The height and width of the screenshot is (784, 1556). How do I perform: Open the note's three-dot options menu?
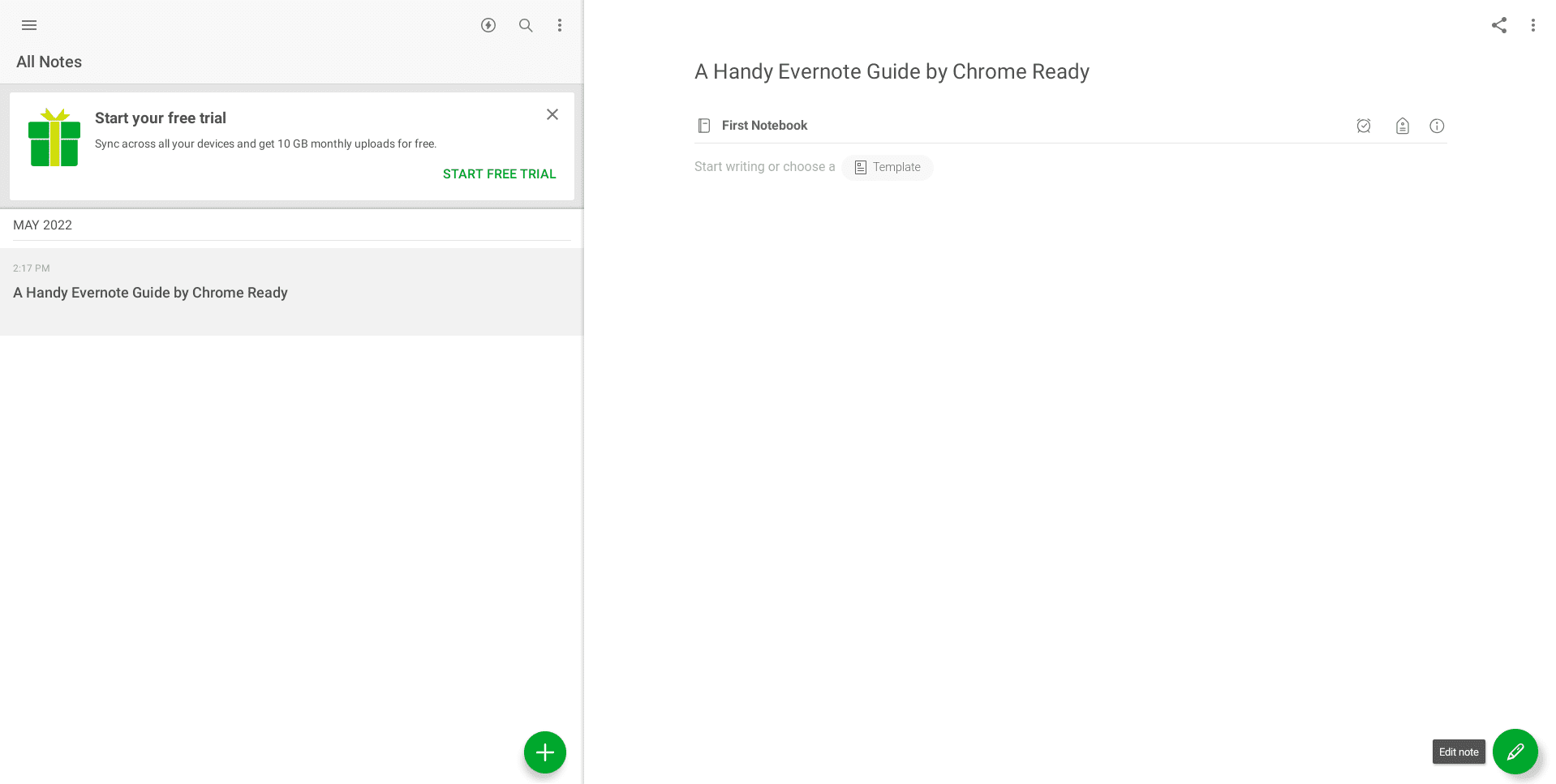[x=1533, y=25]
